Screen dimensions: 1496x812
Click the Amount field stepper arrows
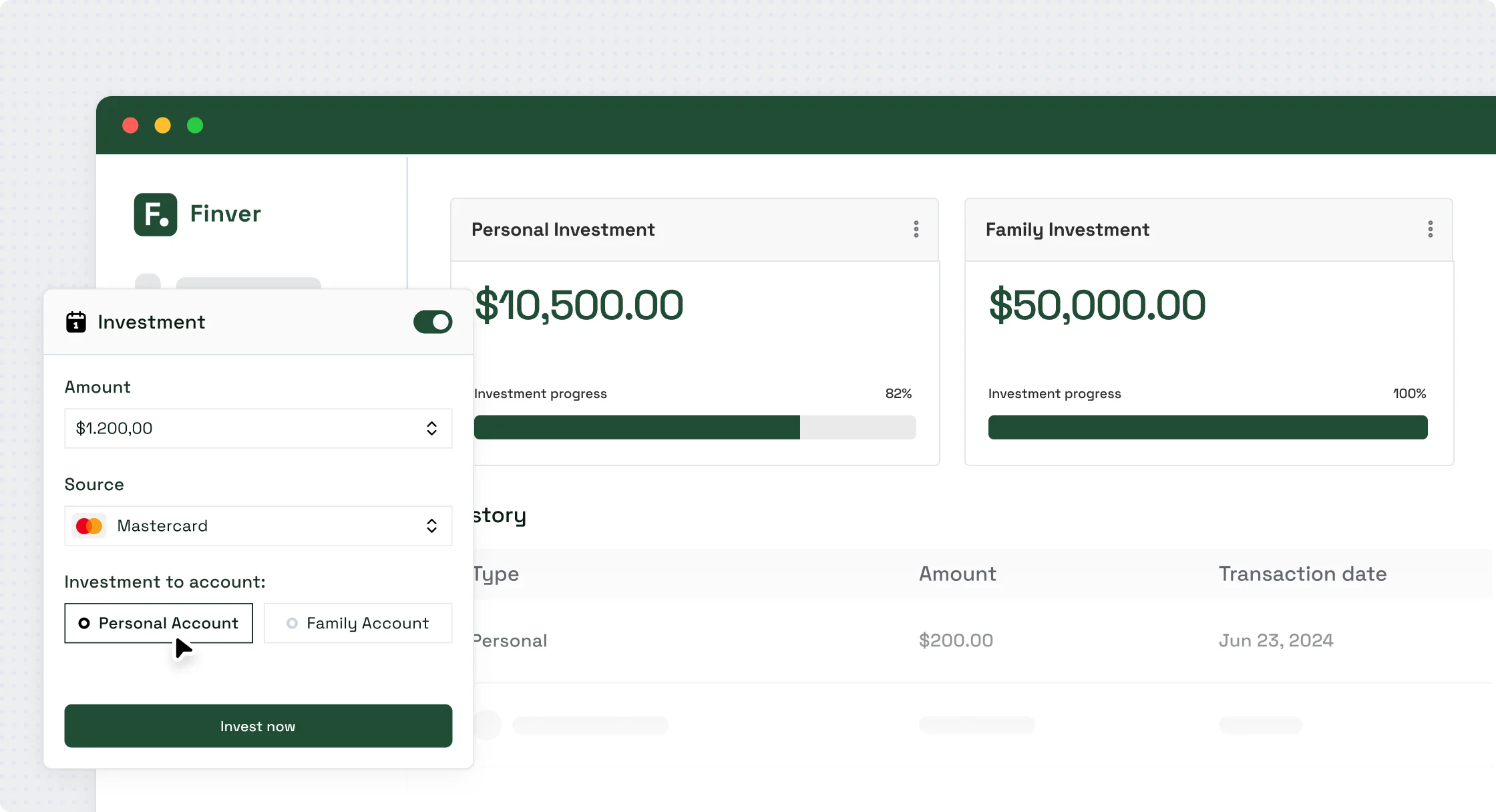pyautogui.click(x=431, y=429)
